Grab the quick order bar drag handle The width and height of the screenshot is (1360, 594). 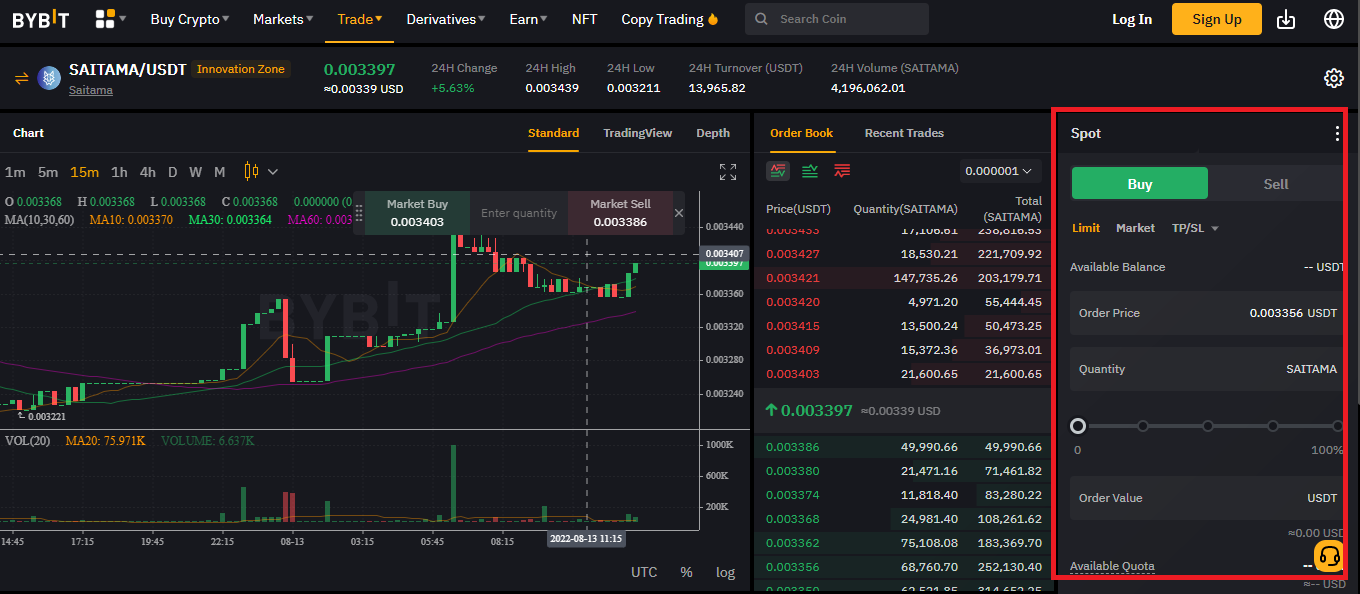pos(359,213)
